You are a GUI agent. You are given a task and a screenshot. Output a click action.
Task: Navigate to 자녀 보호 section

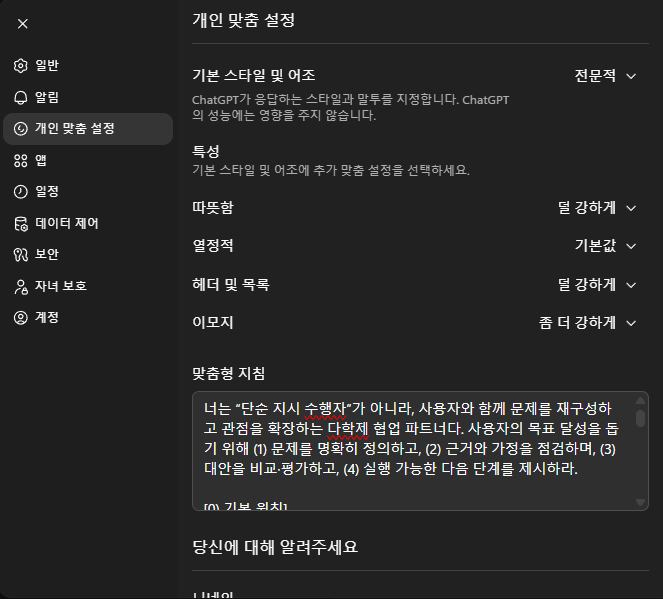[x=88, y=287]
